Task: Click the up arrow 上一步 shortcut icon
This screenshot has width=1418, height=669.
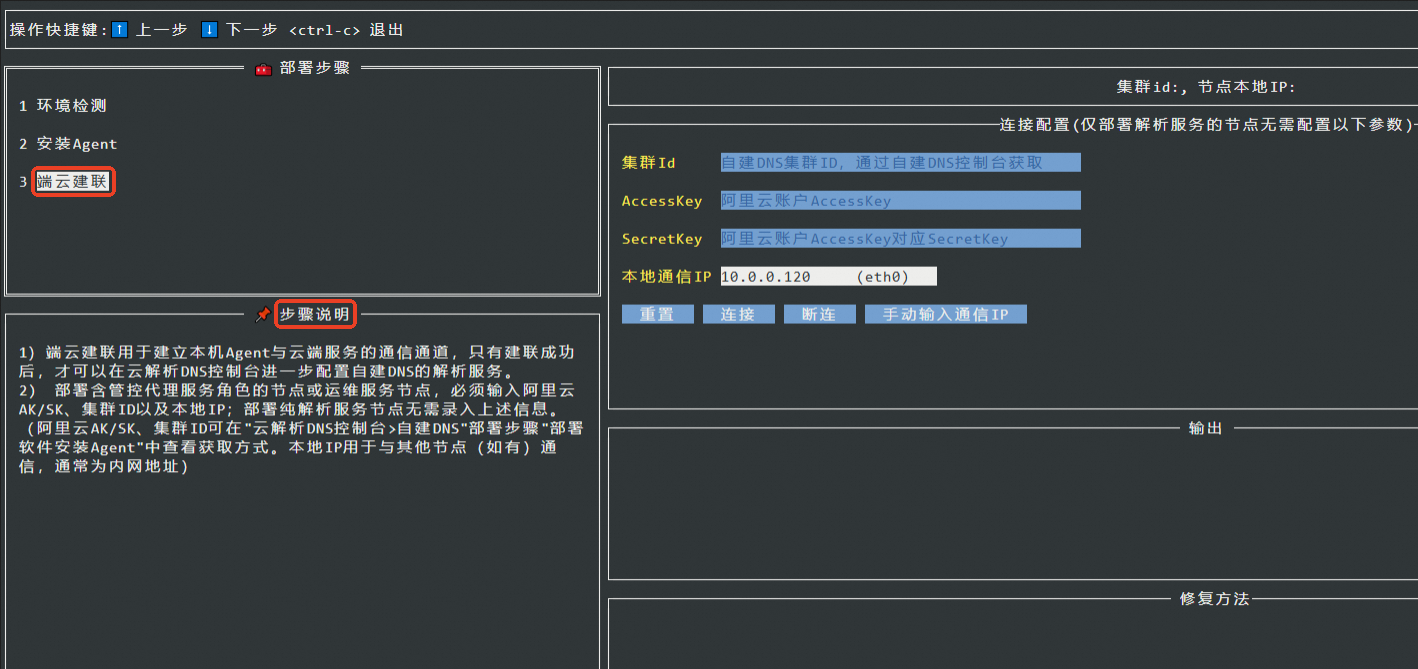Action: pos(119,30)
